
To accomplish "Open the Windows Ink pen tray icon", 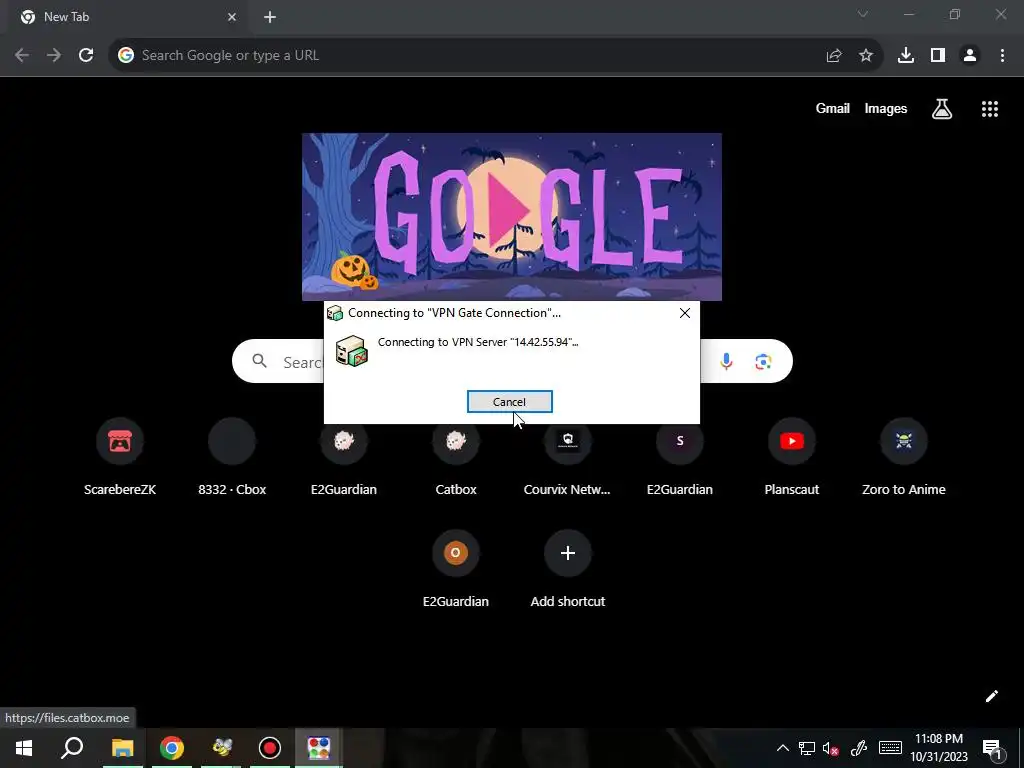I will point(859,748).
